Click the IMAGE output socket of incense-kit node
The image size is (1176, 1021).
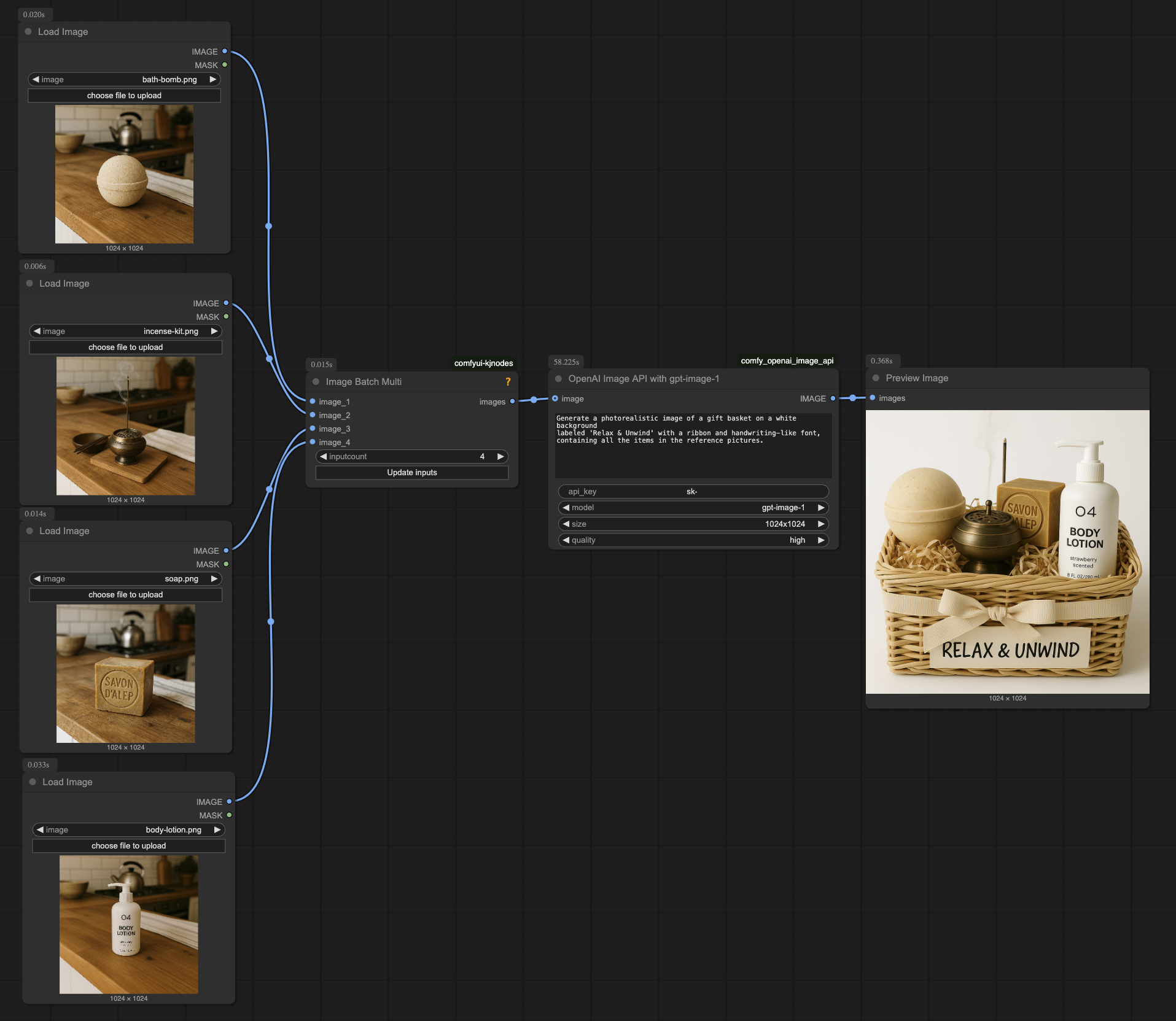click(x=226, y=303)
